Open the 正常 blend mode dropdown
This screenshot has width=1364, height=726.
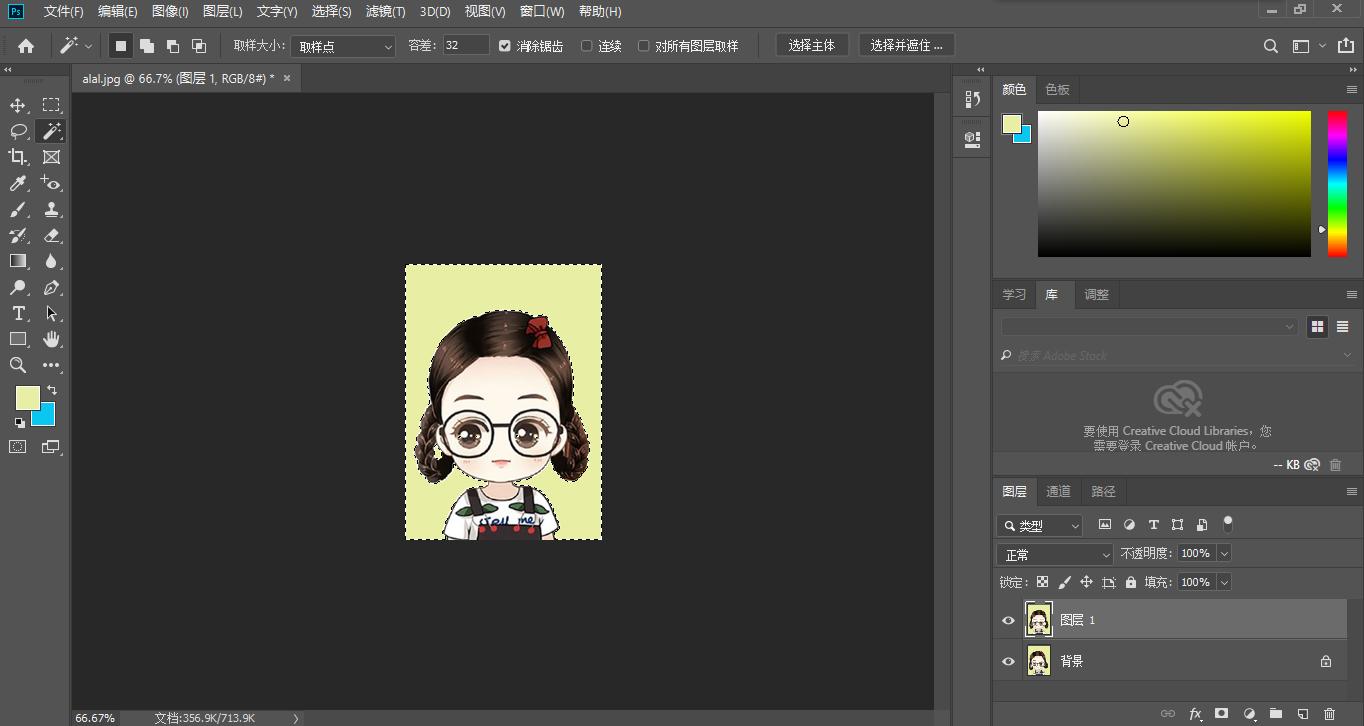click(x=1054, y=553)
